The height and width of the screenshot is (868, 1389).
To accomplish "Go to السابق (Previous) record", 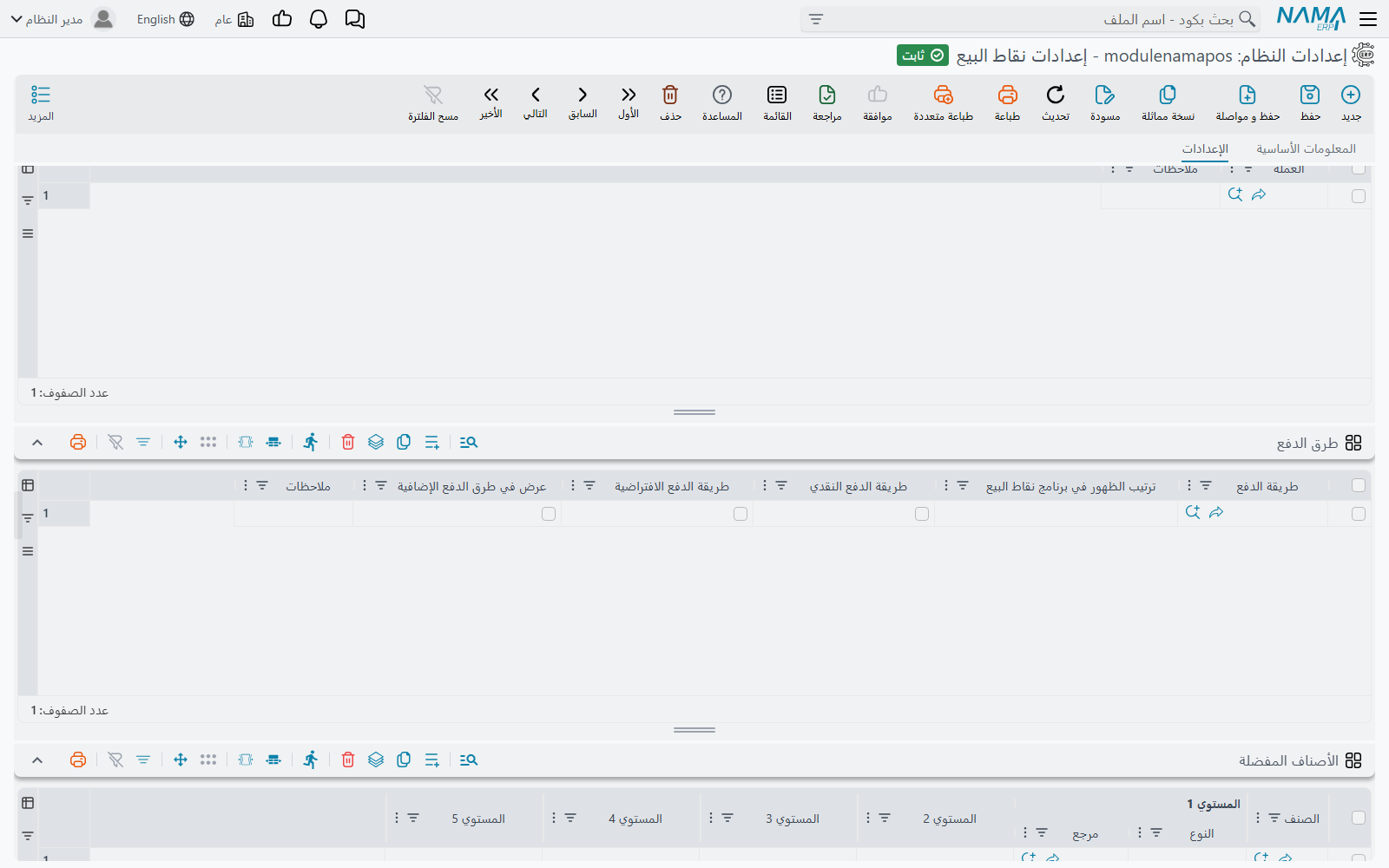I will click(583, 95).
